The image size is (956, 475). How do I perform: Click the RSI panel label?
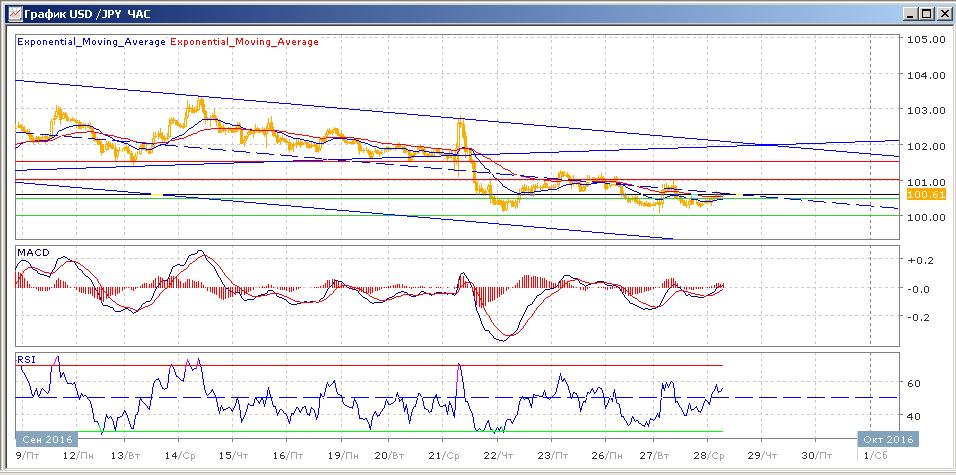[26, 359]
